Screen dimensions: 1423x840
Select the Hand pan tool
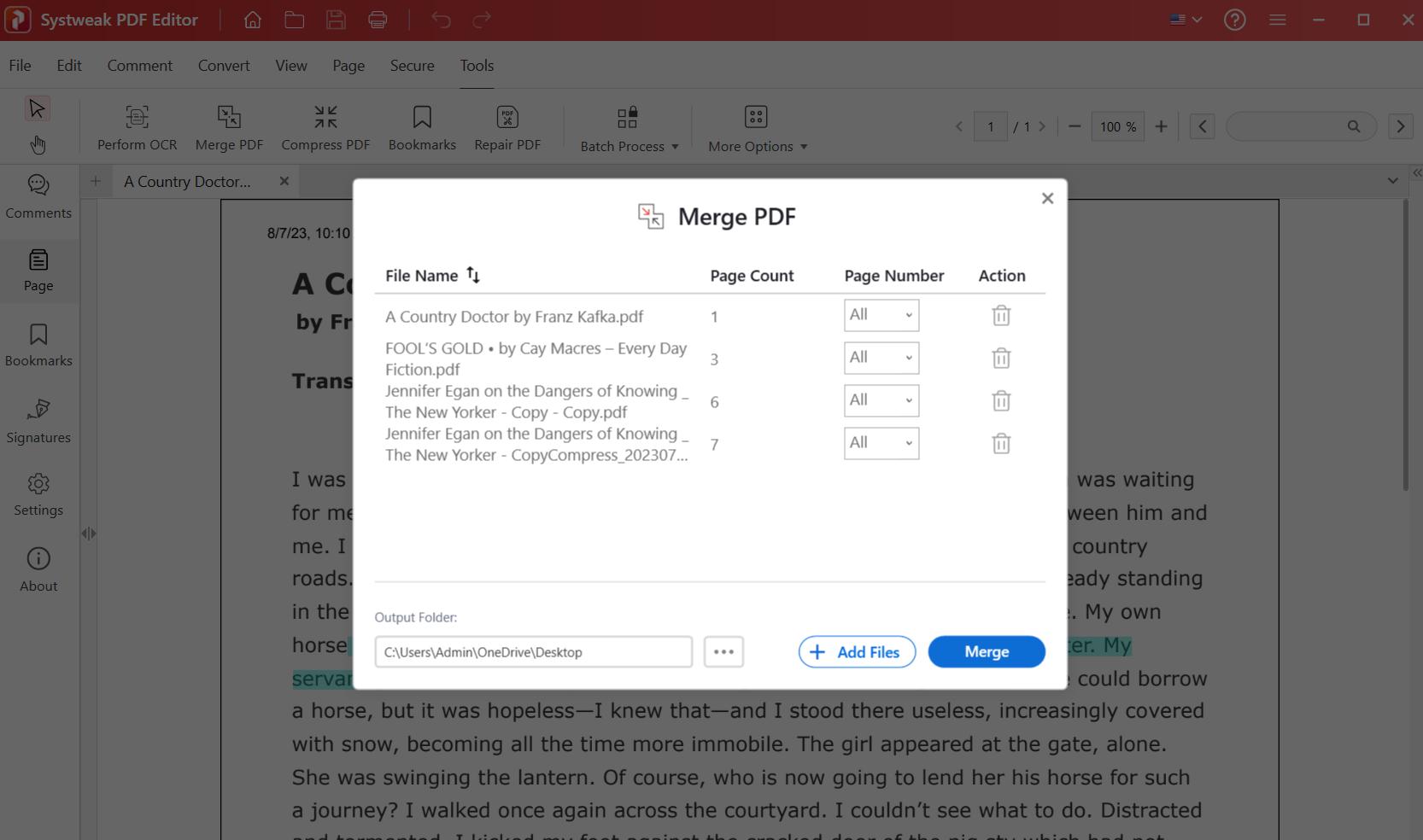[x=38, y=144]
